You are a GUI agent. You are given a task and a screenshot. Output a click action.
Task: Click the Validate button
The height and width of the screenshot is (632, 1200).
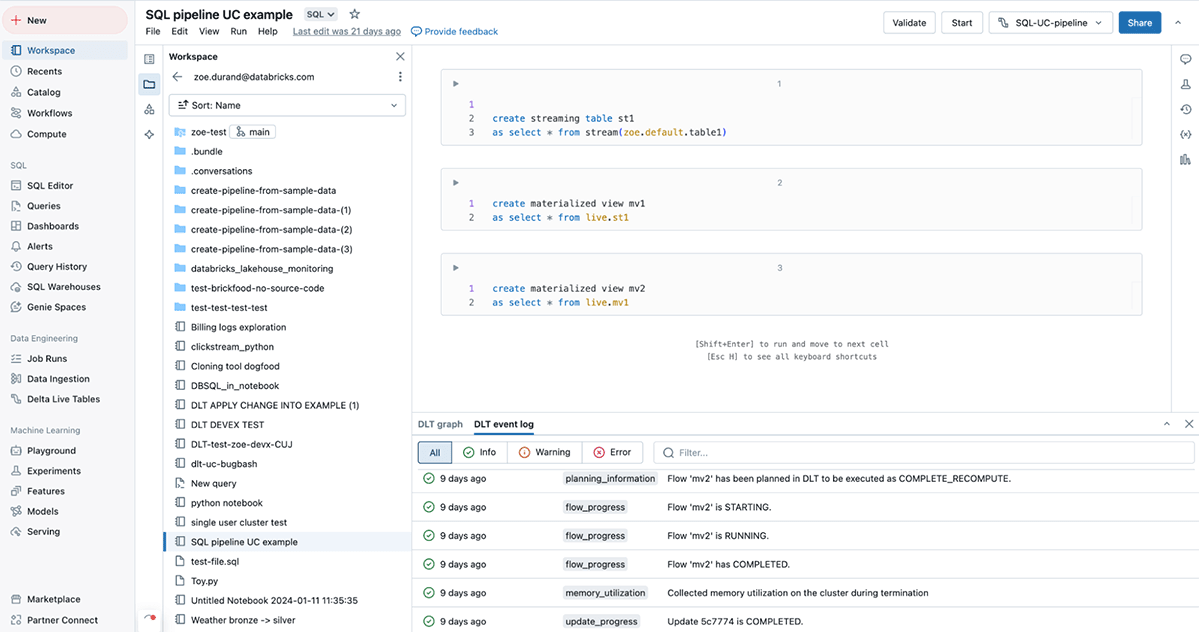[909, 23]
